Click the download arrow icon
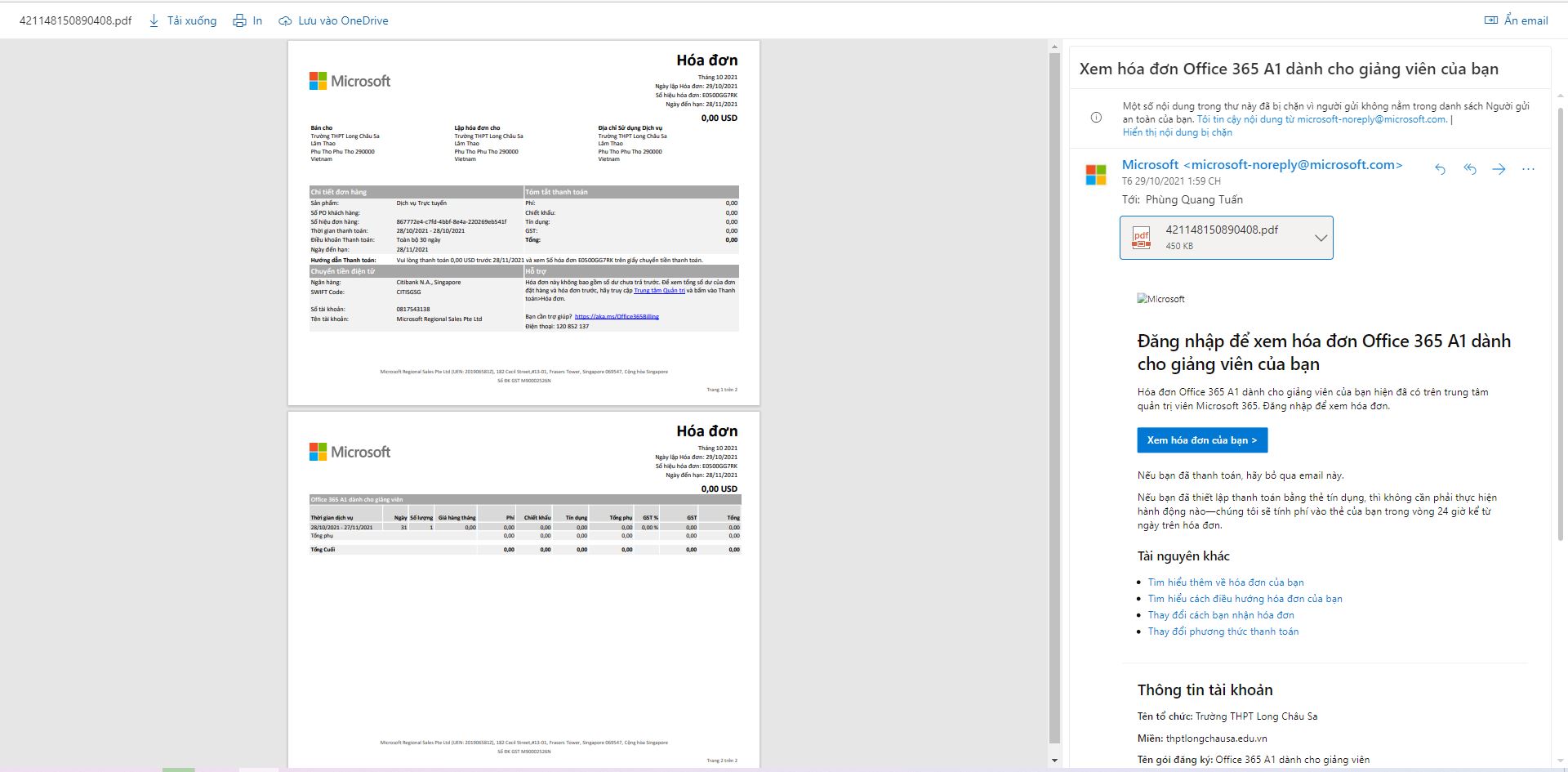The height and width of the screenshot is (772, 1568). pyautogui.click(x=154, y=21)
